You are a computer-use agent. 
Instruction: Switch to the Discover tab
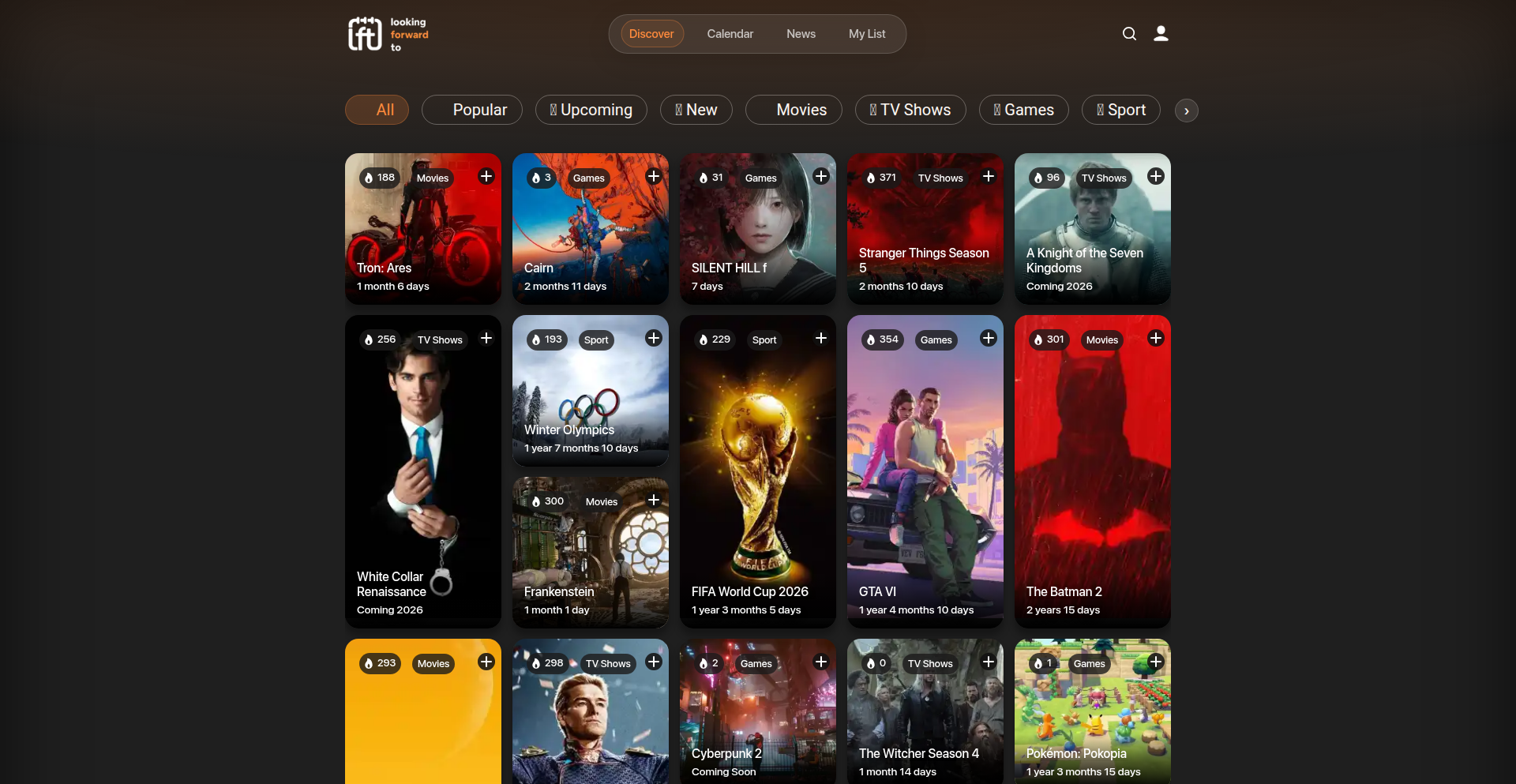(x=651, y=34)
